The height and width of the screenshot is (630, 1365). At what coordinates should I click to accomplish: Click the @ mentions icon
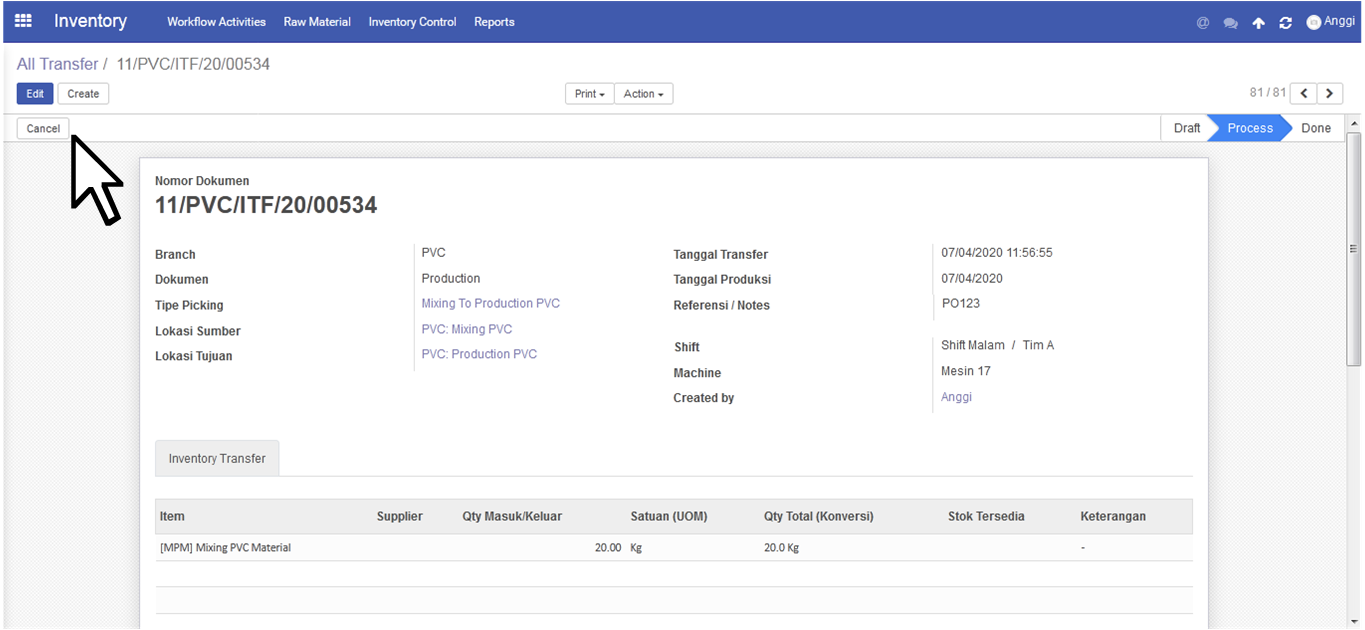1203,23
